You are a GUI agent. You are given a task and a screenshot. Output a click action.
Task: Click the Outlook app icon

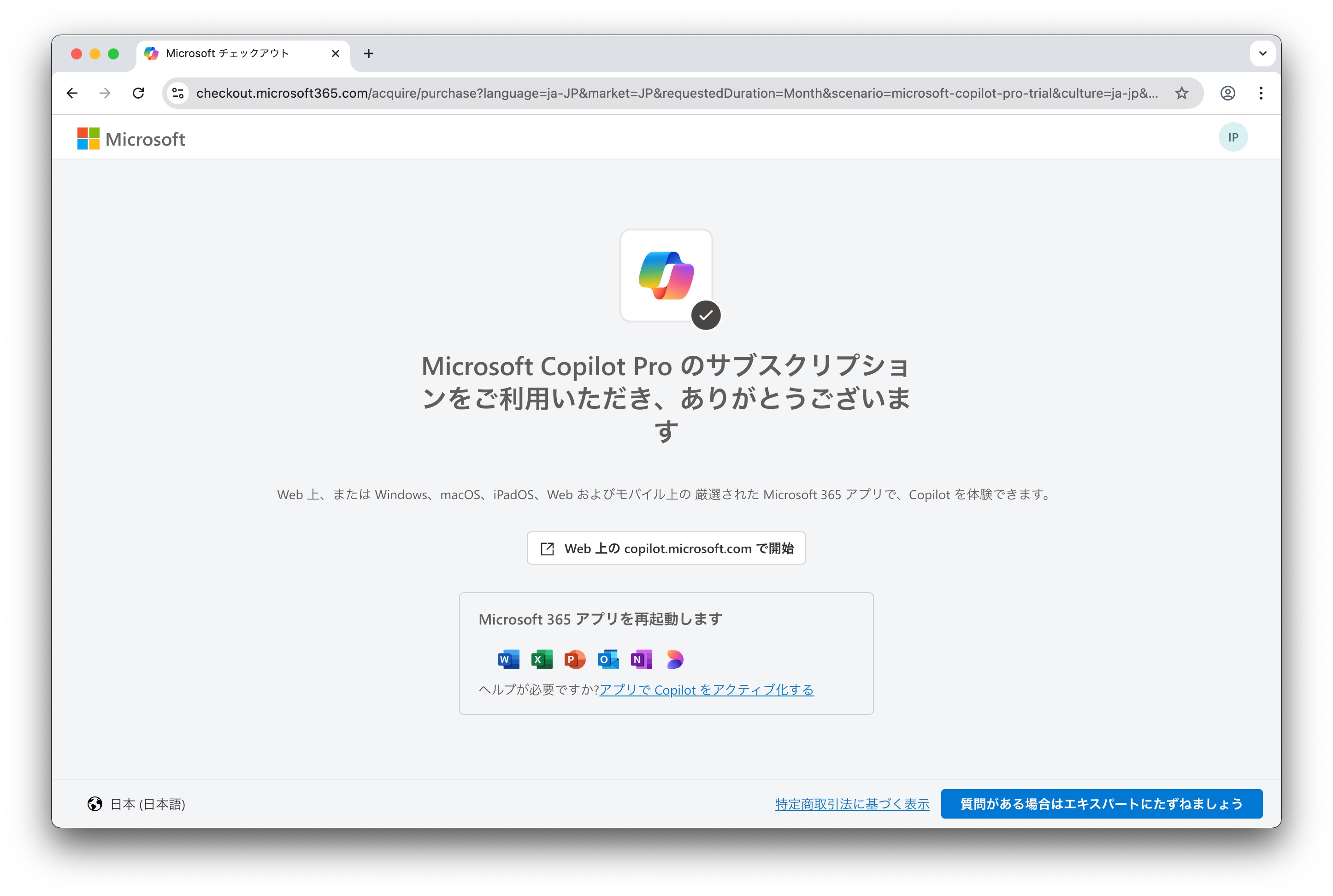pyautogui.click(x=608, y=660)
